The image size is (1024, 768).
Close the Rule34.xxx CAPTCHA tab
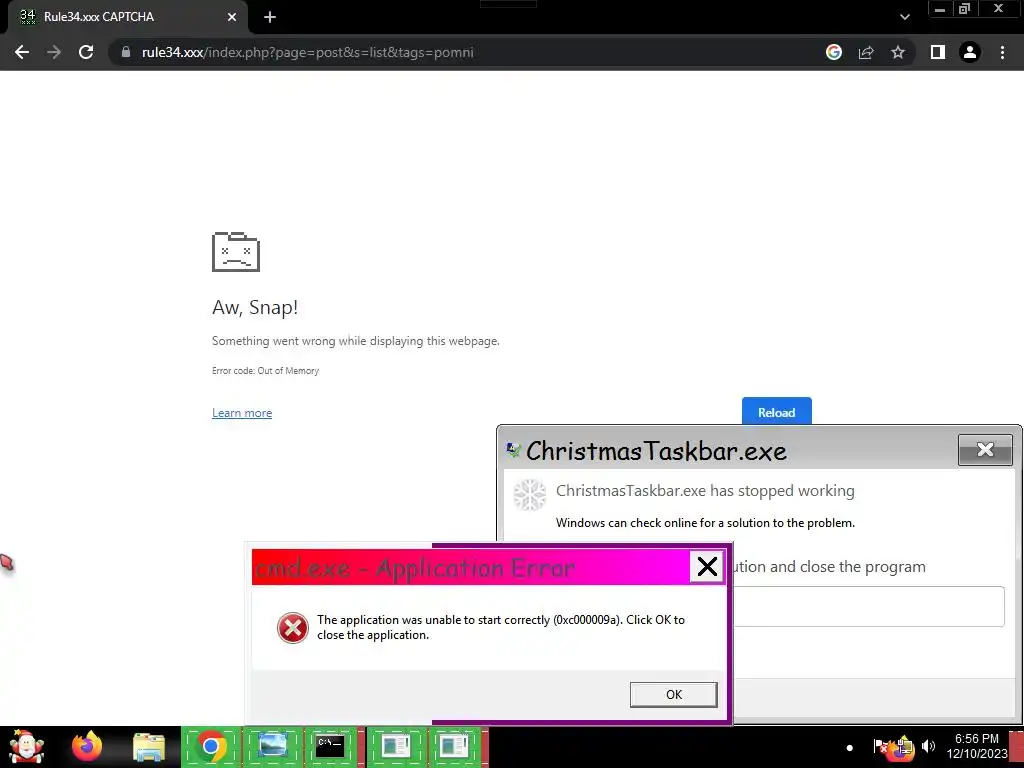point(232,17)
